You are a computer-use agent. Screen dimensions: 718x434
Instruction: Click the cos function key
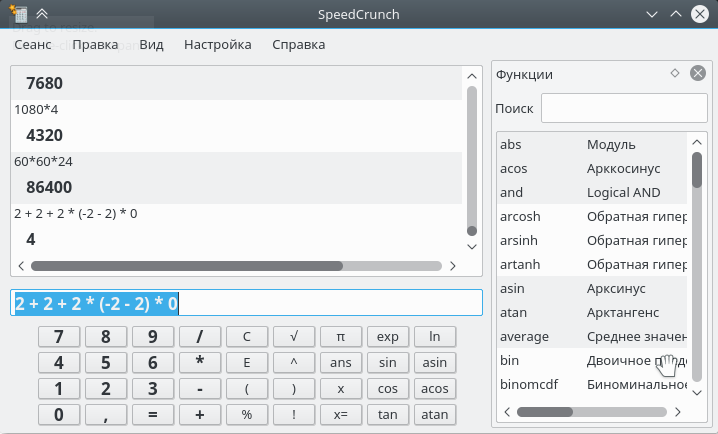(388, 389)
